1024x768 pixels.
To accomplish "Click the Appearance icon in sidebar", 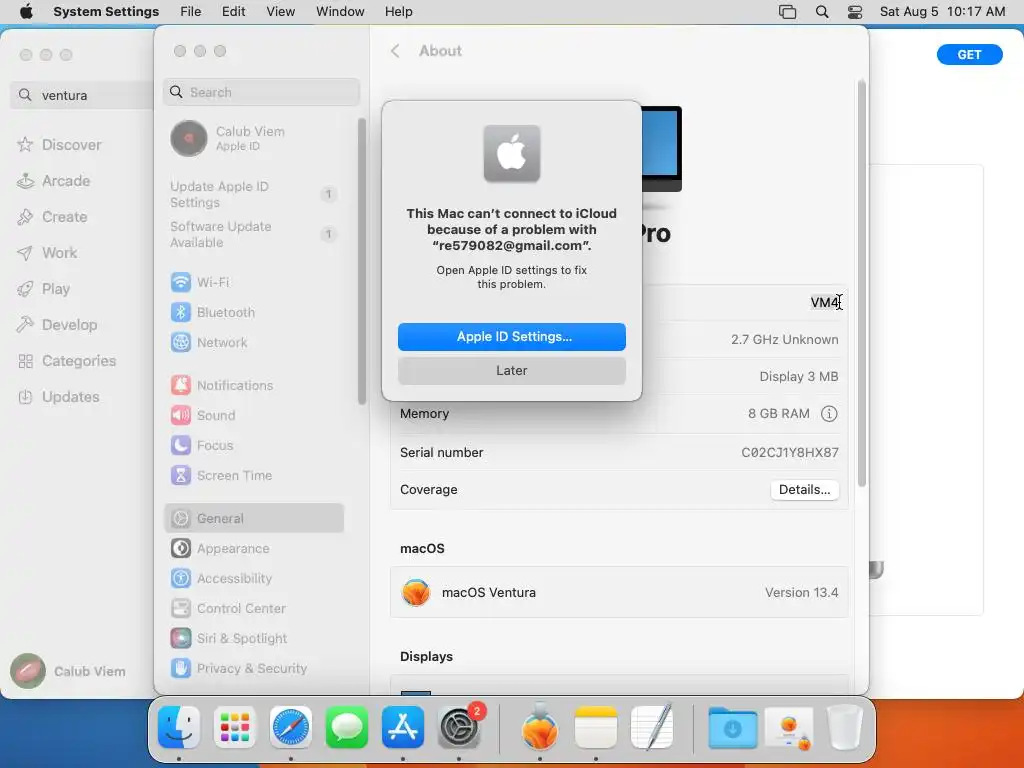I will click(x=181, y=549).
